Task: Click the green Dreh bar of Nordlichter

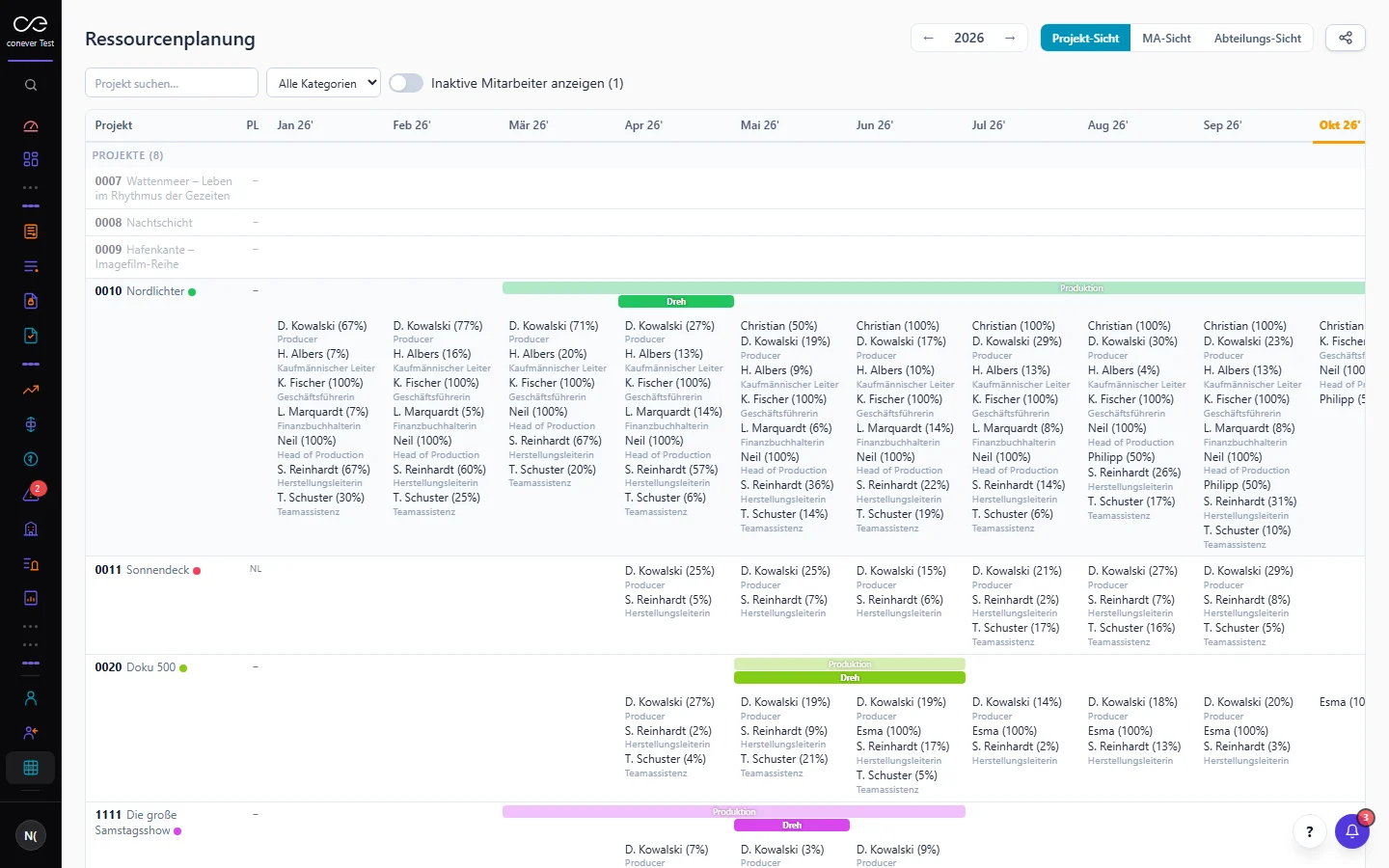Action: 676,302
